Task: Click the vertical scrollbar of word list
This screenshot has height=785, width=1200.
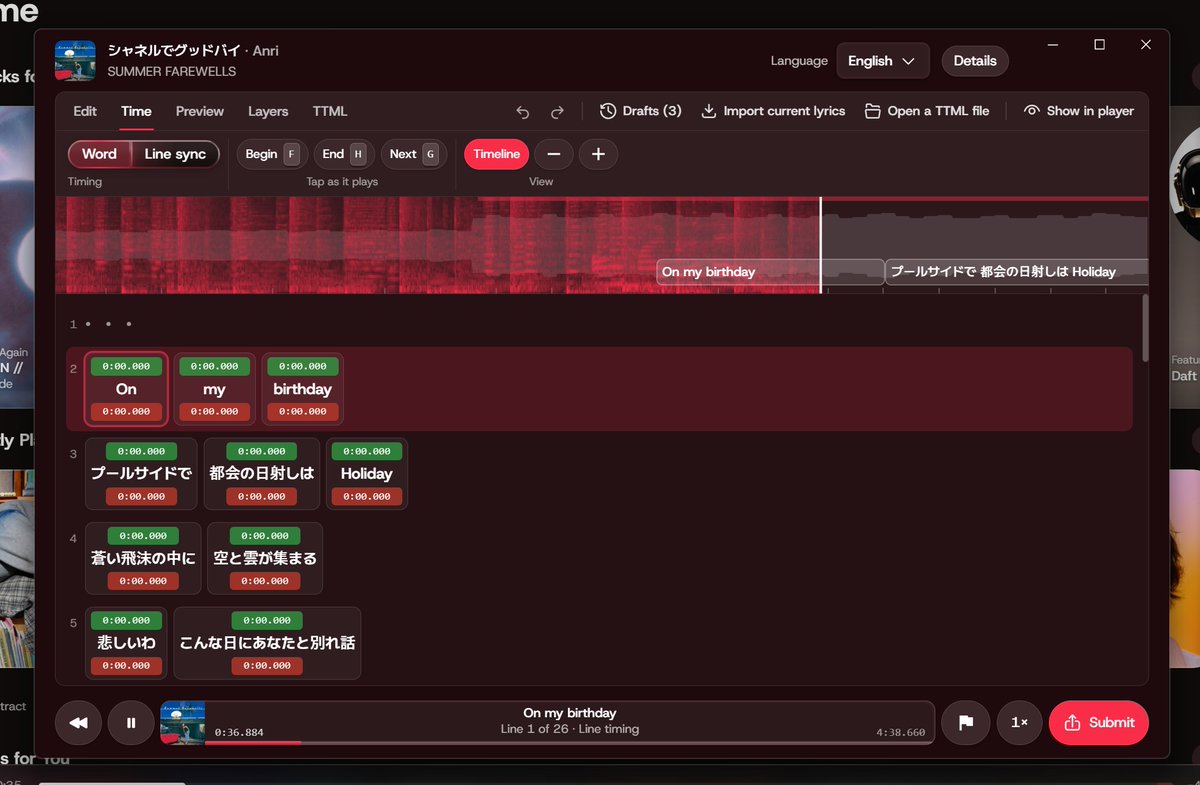Action: (1145, 327)
